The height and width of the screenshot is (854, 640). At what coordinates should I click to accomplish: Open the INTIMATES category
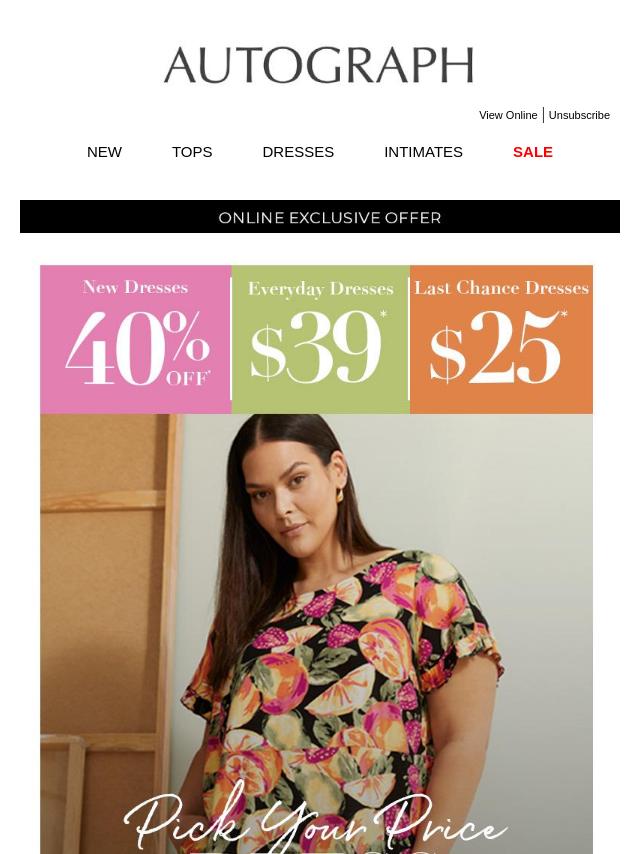(x=423, y=152)
